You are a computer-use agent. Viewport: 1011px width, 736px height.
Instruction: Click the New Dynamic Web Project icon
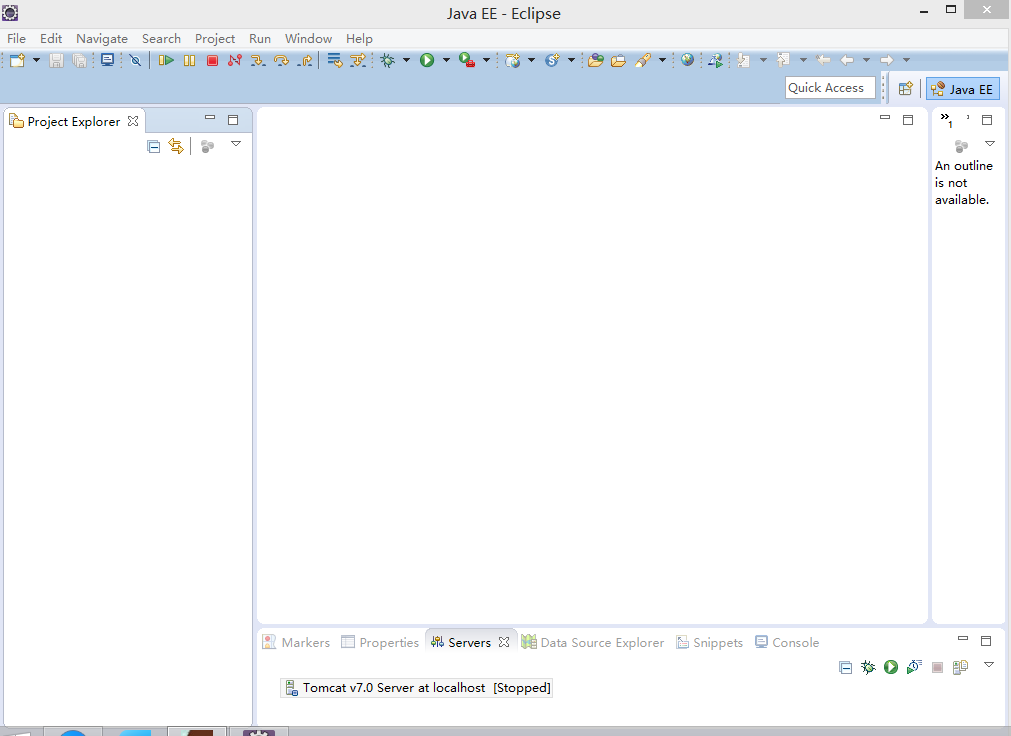[513, 60]
